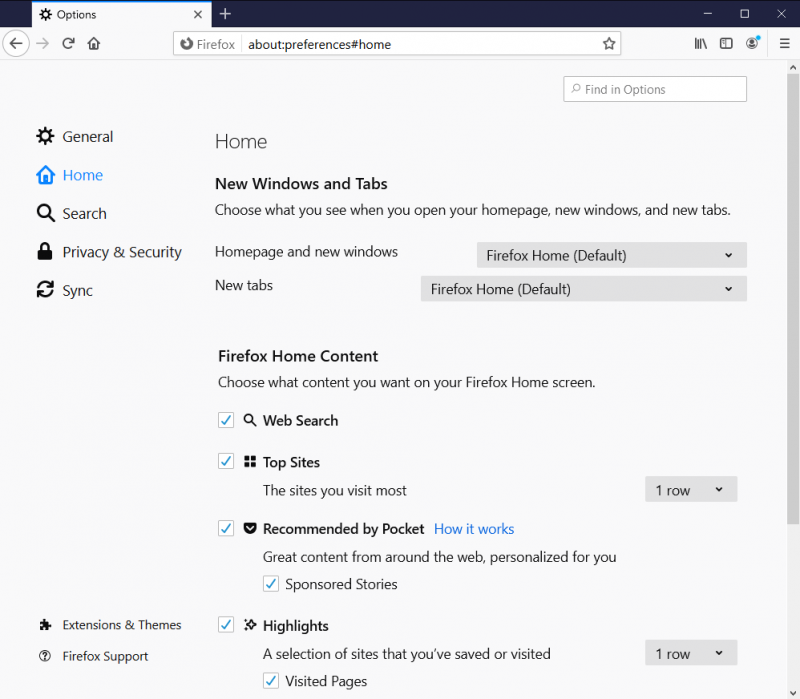Click the magnifier icon beside Web Search
The width and height of the screenshot is (800, 699).
point(249,420)
